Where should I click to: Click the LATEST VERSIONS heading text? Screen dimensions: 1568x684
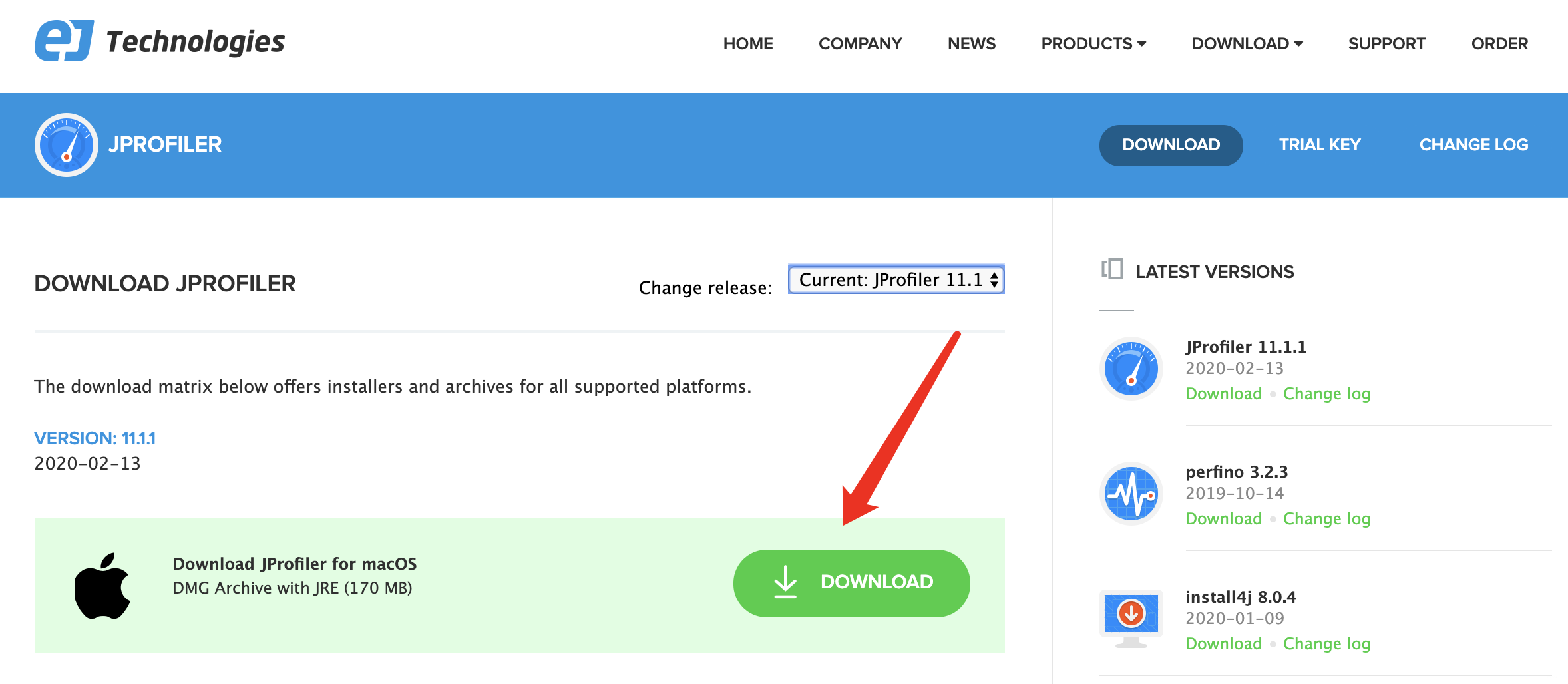click(x=1215, y=271)
